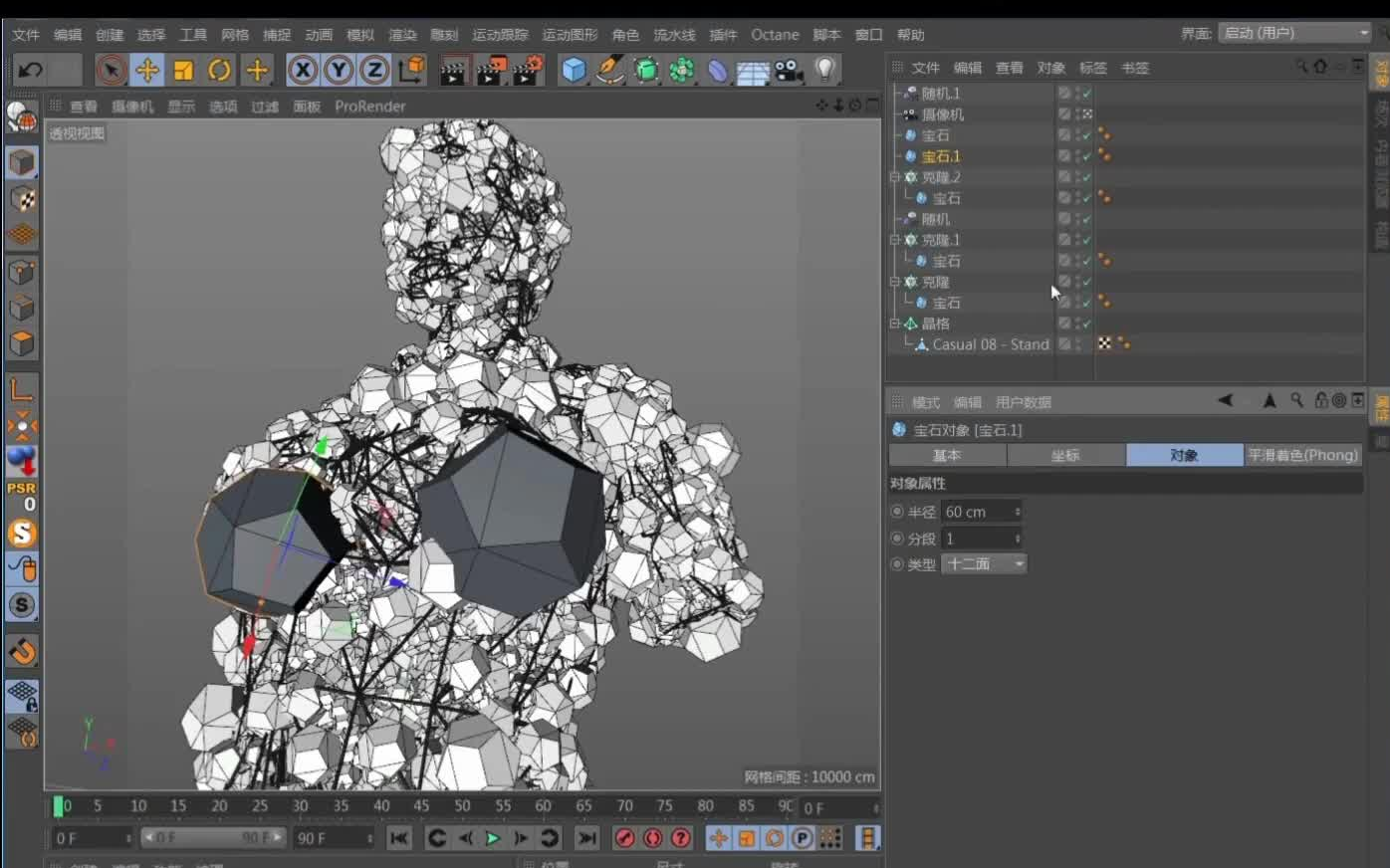Toggle the 摄像机 active state icon
1390x868 pixels.
coord(1088,113)
